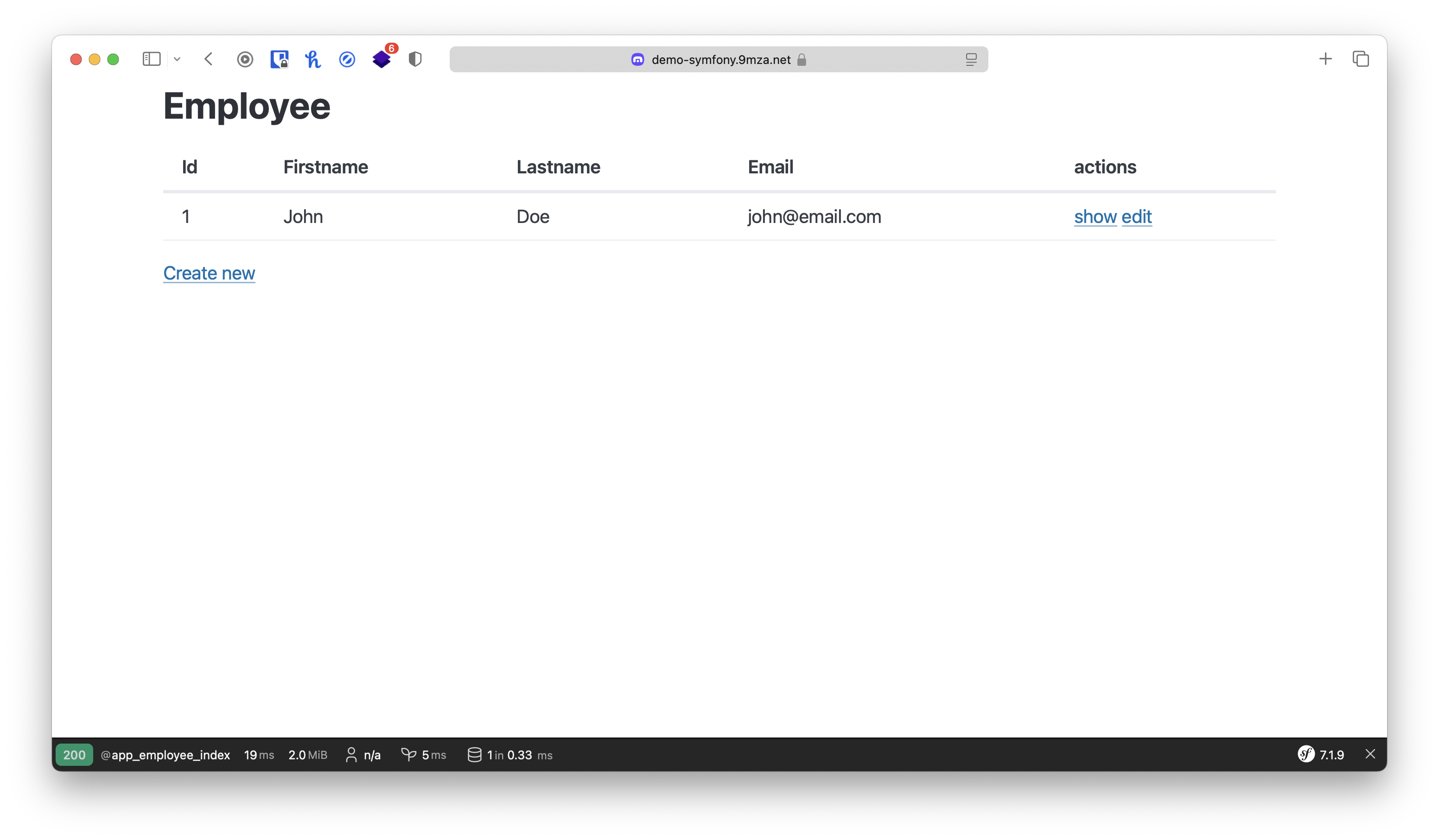The height and width of the screenshot is (840, 1439).
Task: Click the 200 HTTP status badge
Action: (x=75, y=754)
